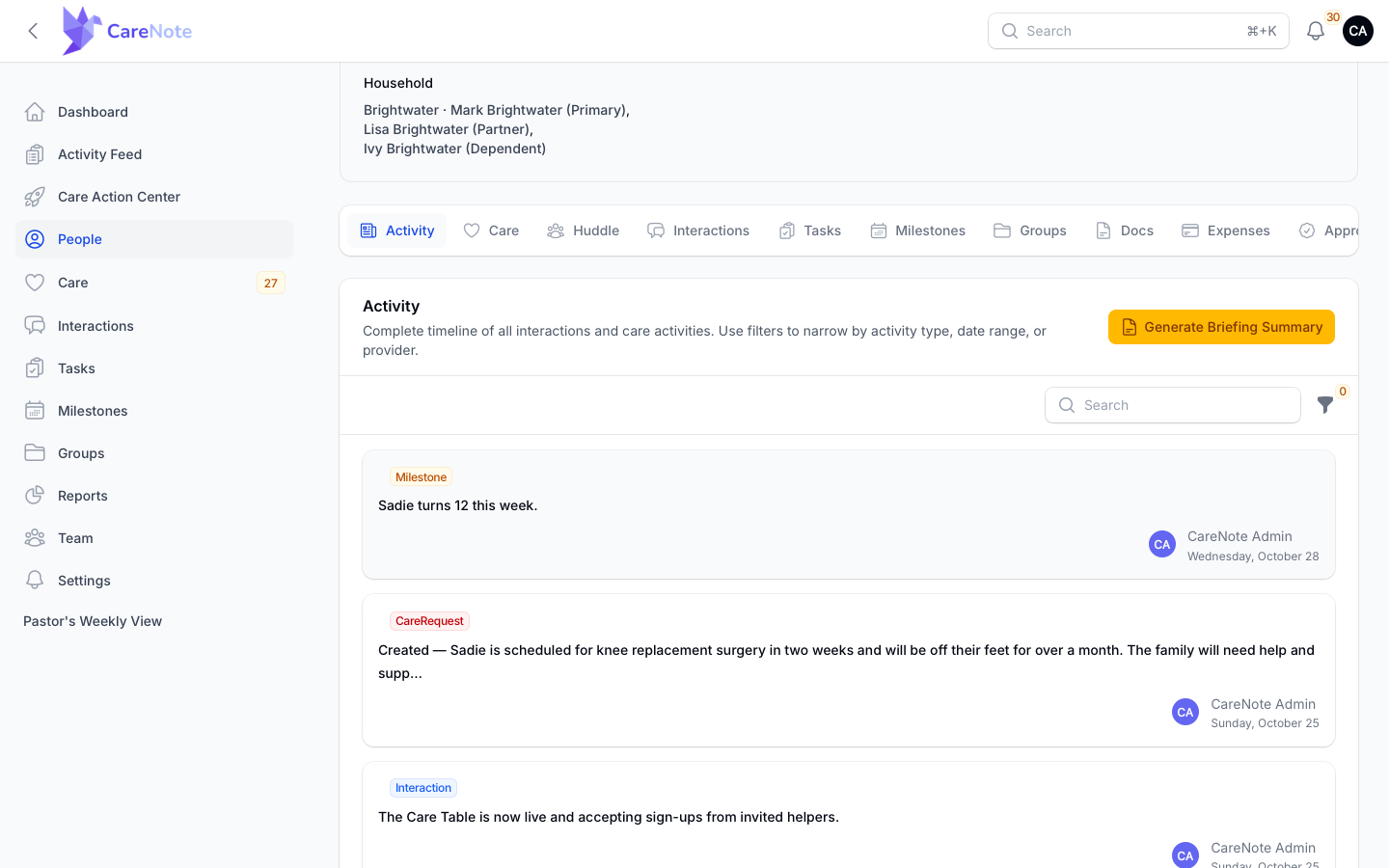Image resolution: width=1389 pixels, height=868 pixels.
Task: Click Generate Briefing Summary button
Action: click(1221, 327)
